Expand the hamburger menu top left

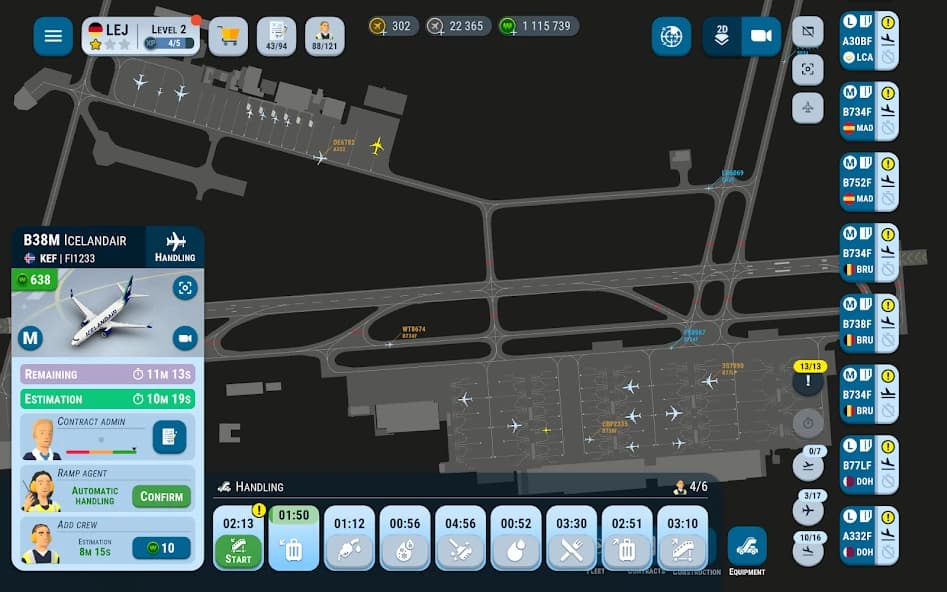[x=53, y=36]
